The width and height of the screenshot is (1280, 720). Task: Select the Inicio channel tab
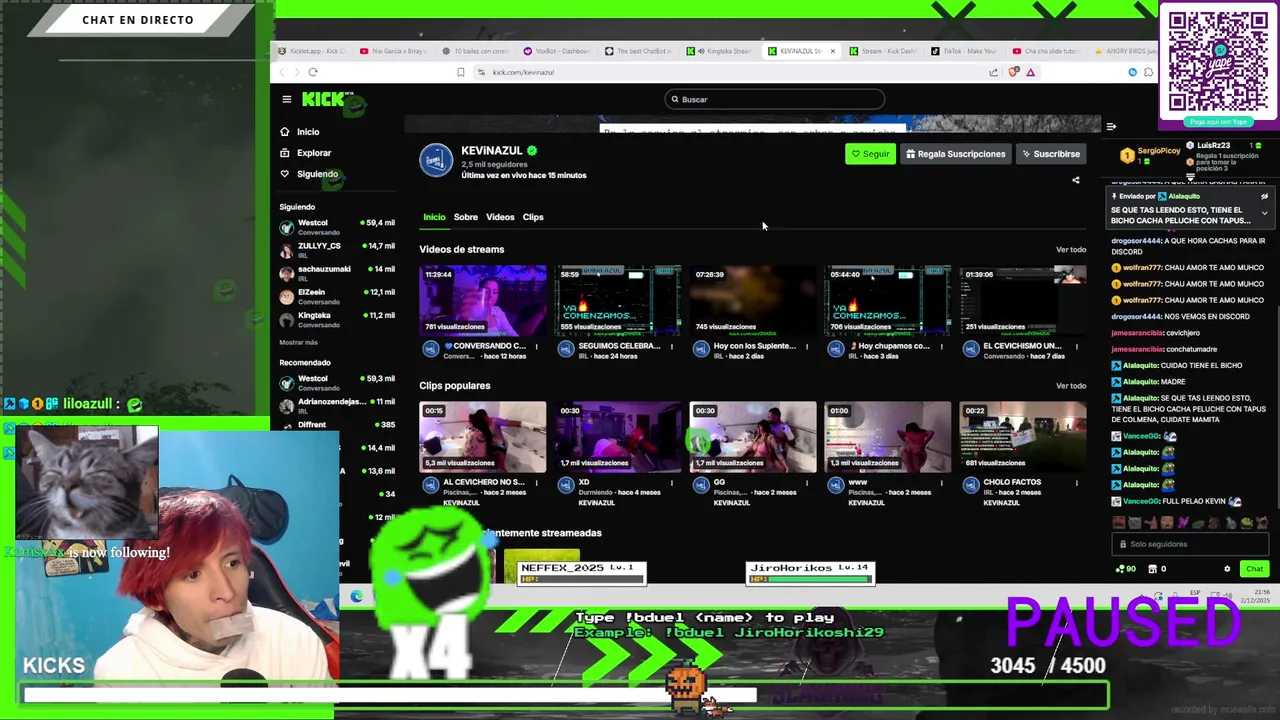[x=434, y=217]
